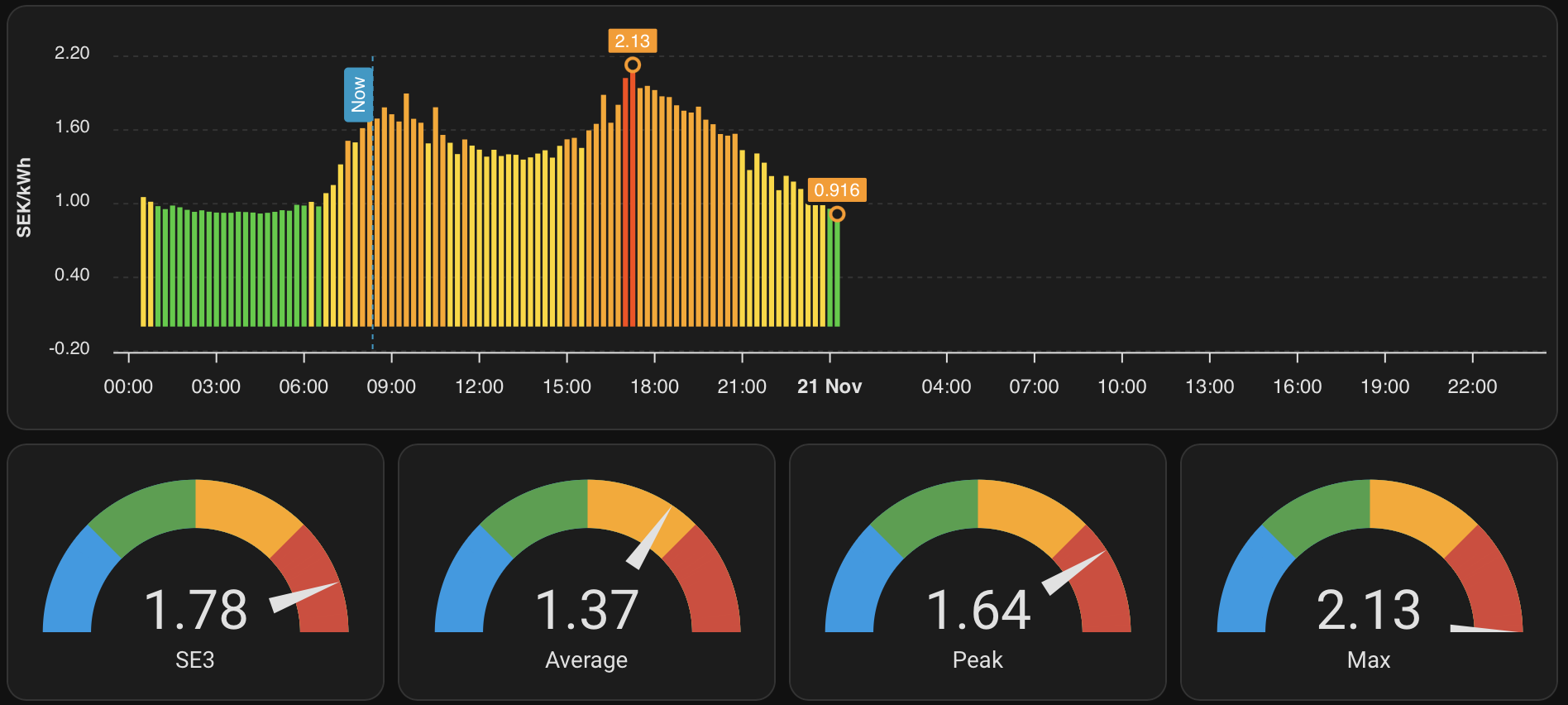Open the Average gauge showing 1.37
Screen dimensions: 1568x705
coord(586,571)
